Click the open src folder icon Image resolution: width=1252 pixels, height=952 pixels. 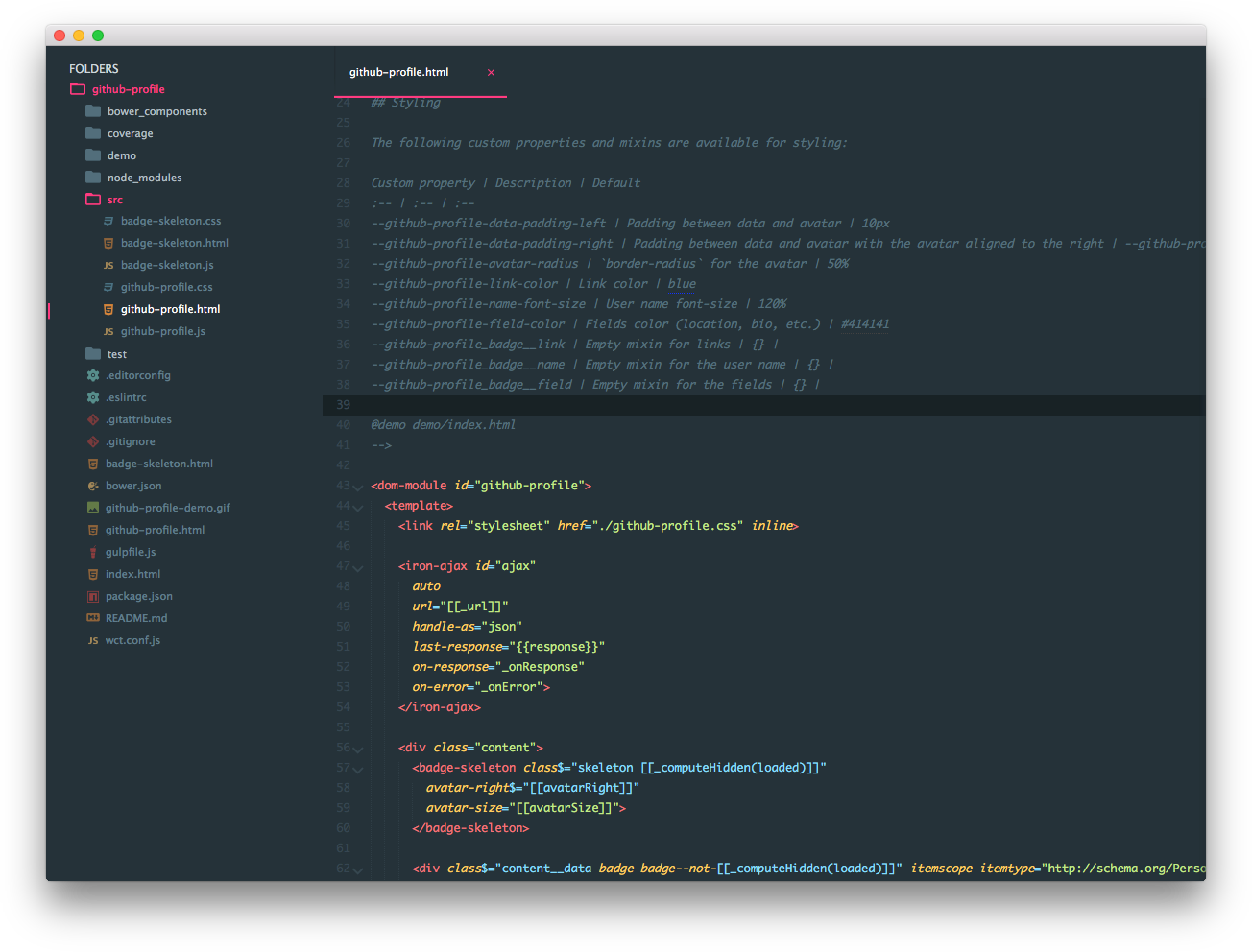point(93,200)
